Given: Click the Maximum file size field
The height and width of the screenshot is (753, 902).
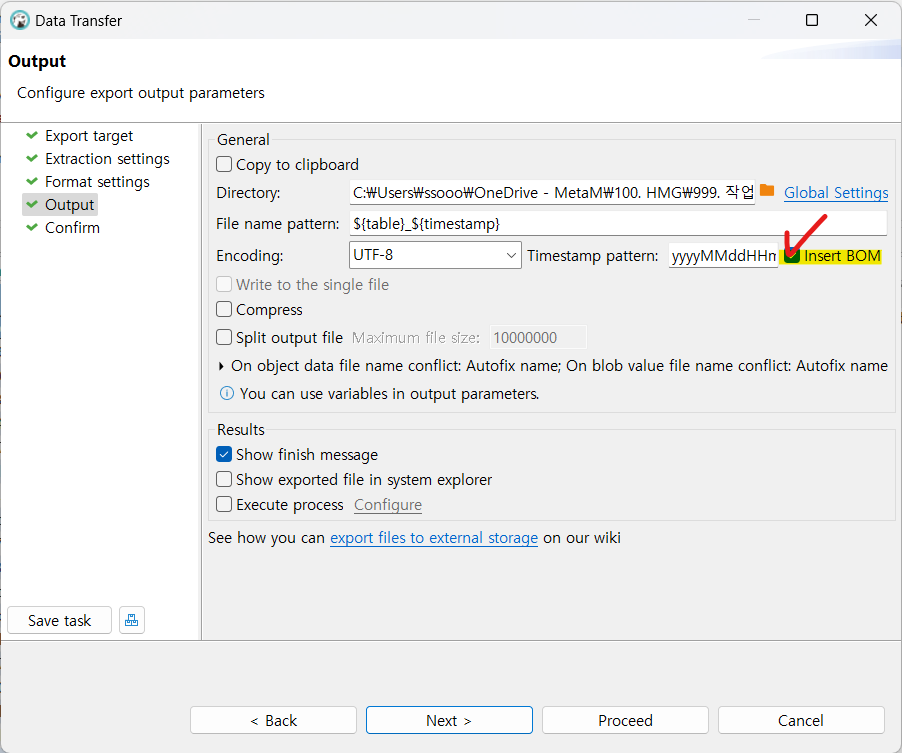Looking at the screenshot, I should click(538, 337).
